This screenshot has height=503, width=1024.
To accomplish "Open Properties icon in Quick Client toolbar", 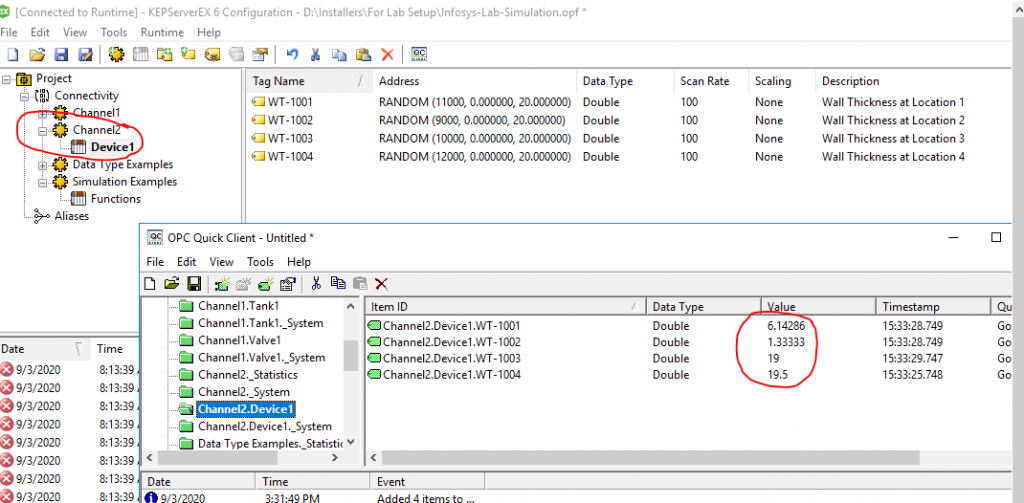I will [x=288, y=284].
